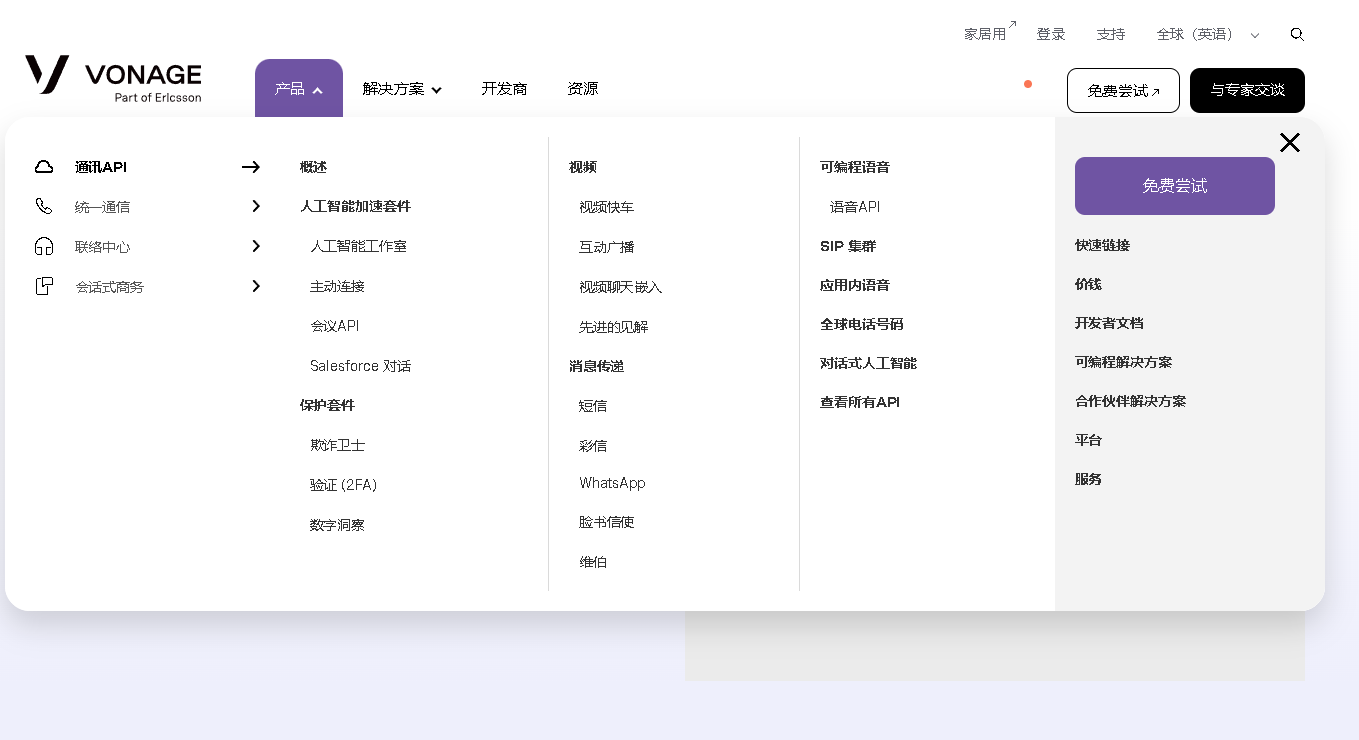Open 维伯
The image size is (1359, 740).
[x=593, y=562]
